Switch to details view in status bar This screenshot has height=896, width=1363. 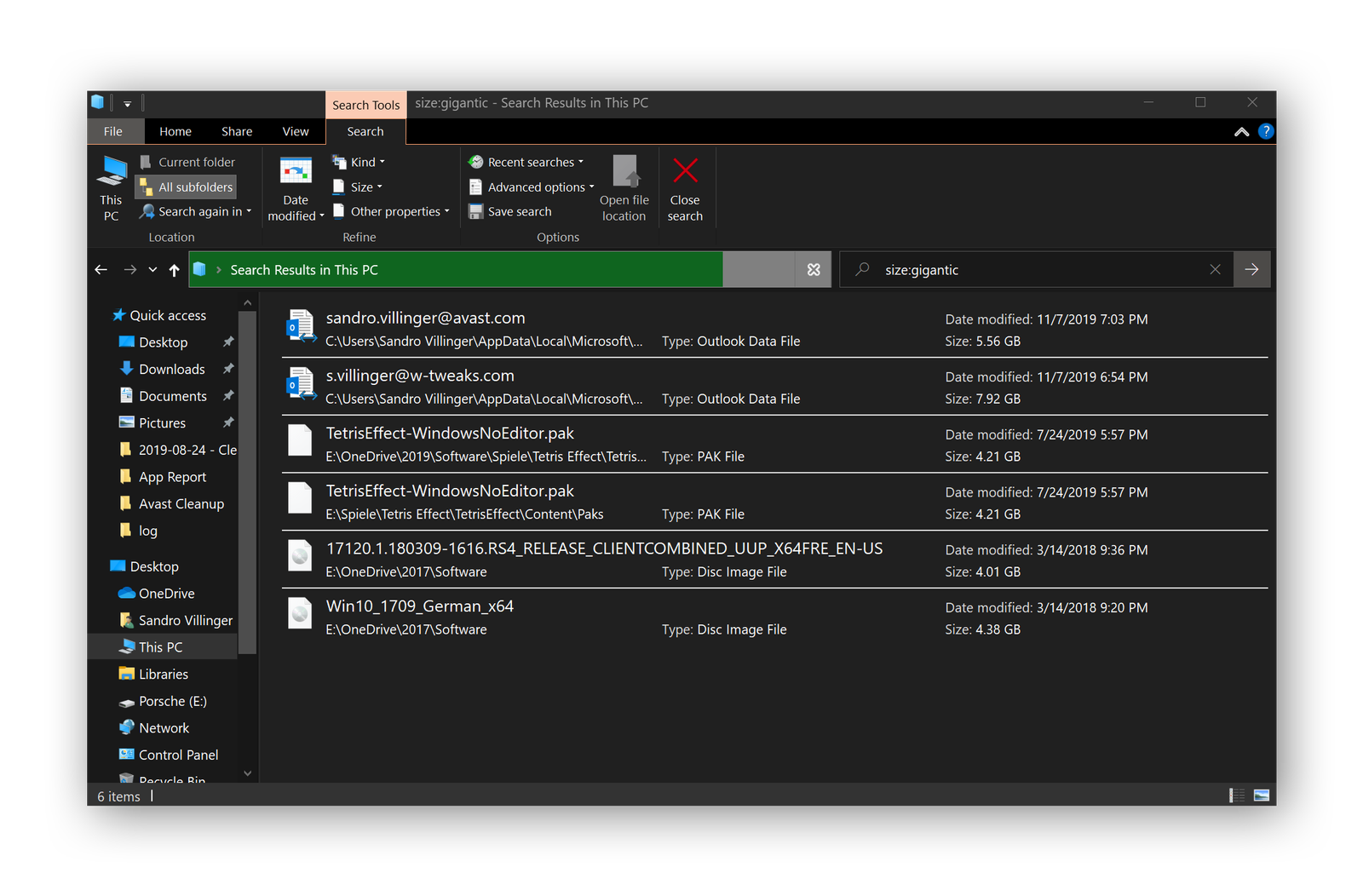pos(1237,795)
